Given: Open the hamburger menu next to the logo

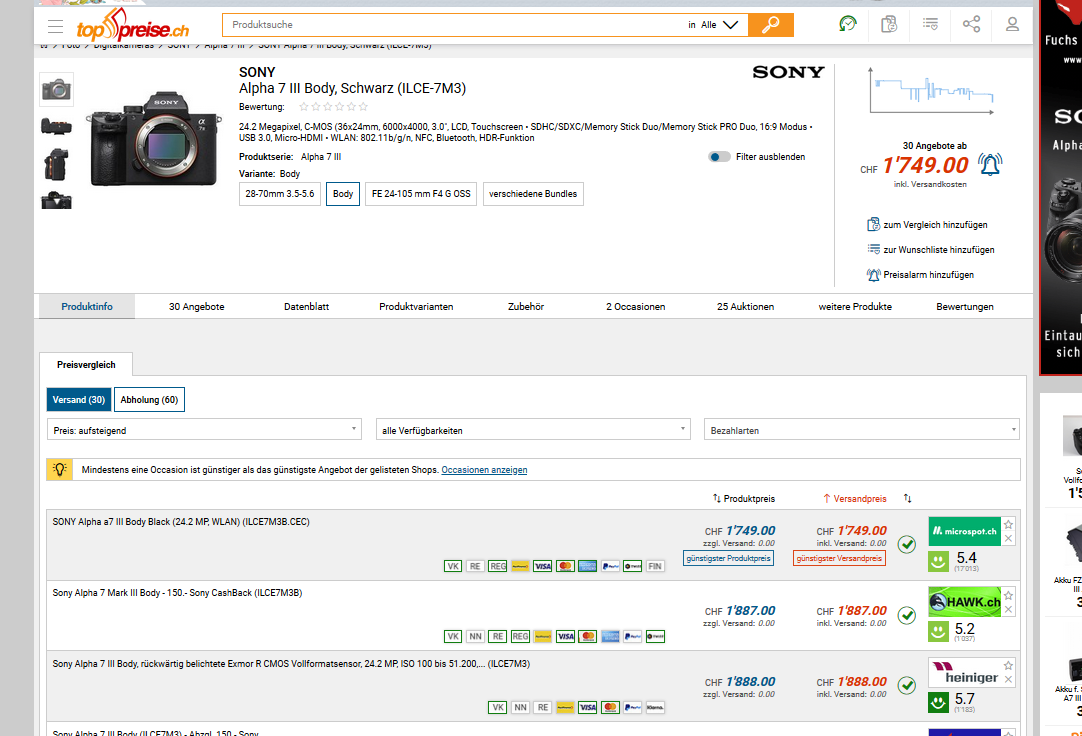Looking at the screenshot, I should (55, 26).
